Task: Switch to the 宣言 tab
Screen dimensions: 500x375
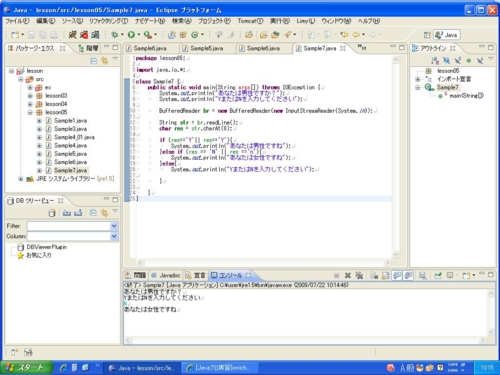Action: pyautogui.click(x=196, y=275)
